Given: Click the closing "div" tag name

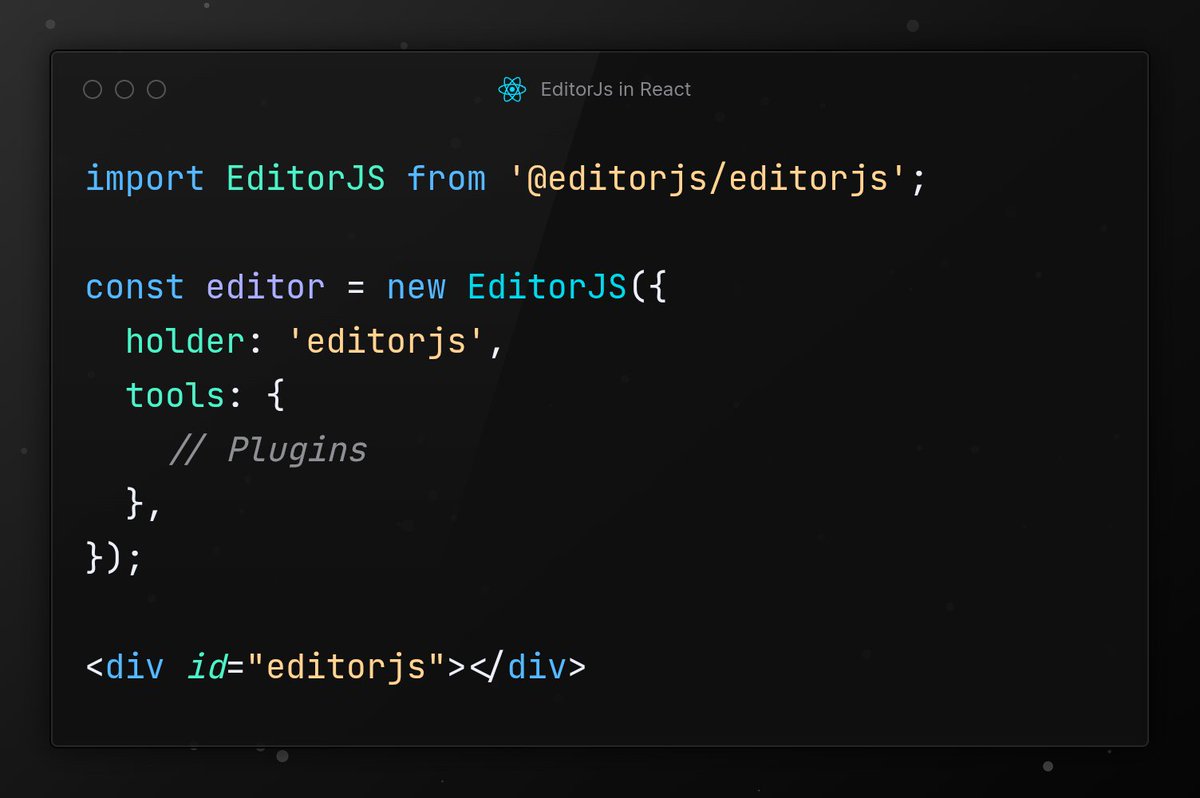Looking at the screenshot, I should tap(537, 666).
